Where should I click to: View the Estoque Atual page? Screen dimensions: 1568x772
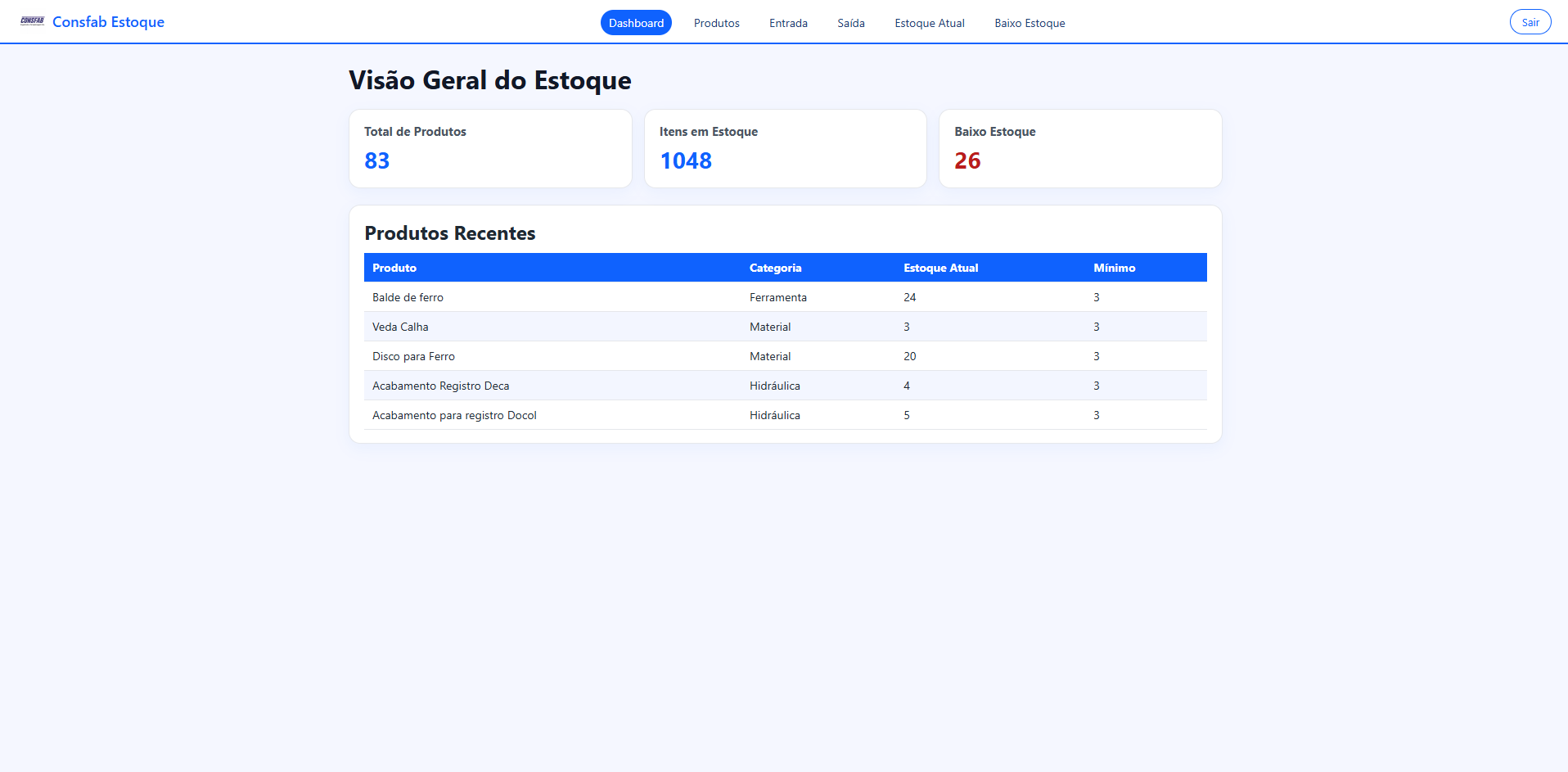929,22
